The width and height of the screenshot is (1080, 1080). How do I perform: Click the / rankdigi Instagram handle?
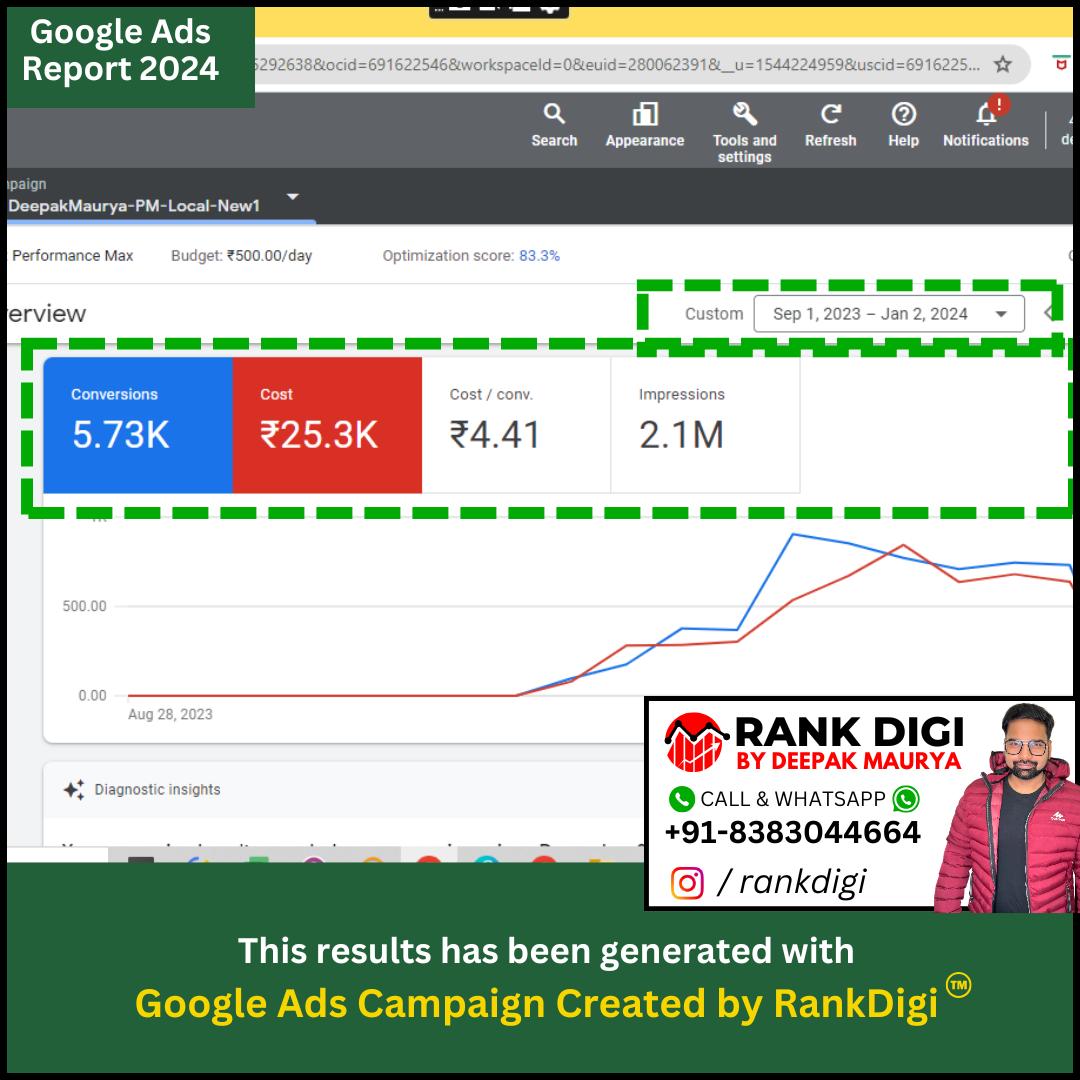click(x=791, y=882)
